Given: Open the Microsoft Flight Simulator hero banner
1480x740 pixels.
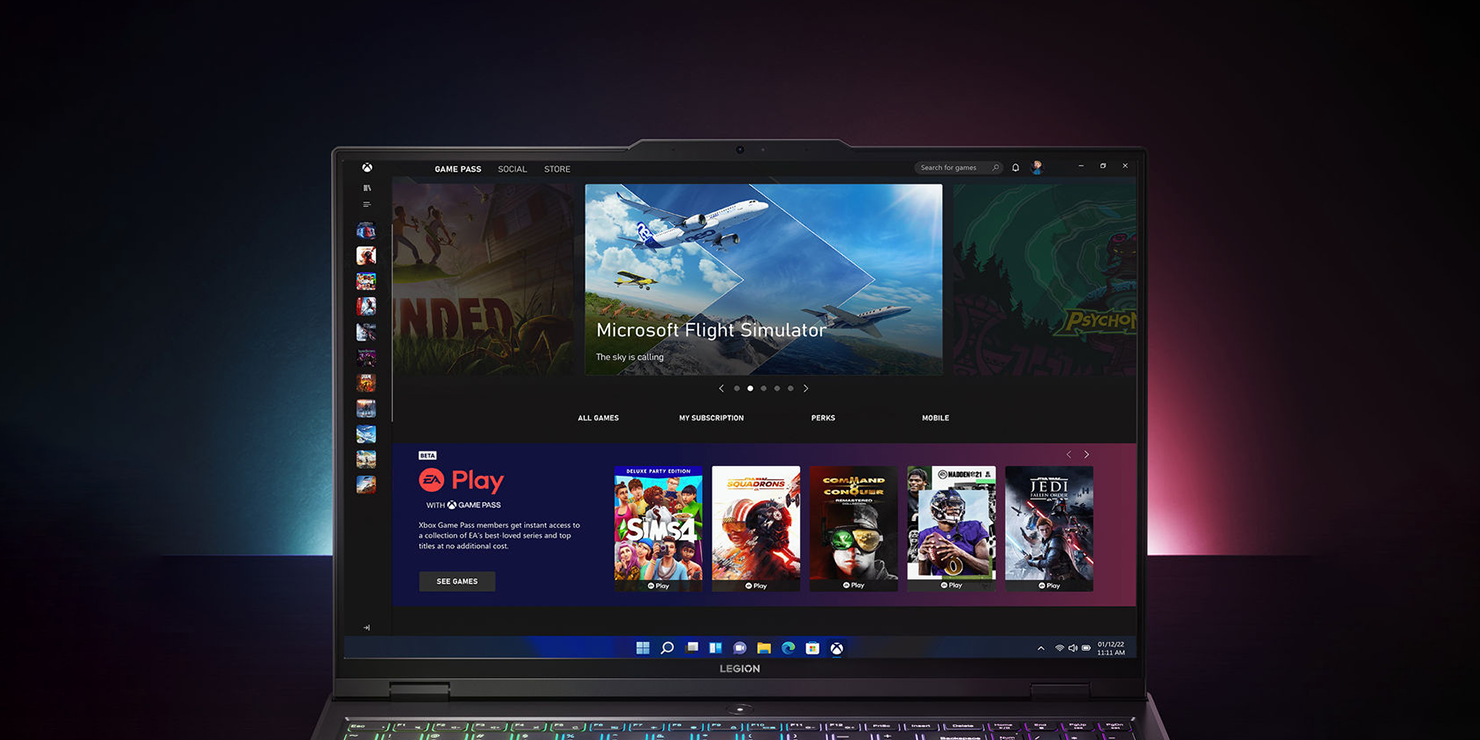Looking at the screenshot, I should [x=763, y=279].
